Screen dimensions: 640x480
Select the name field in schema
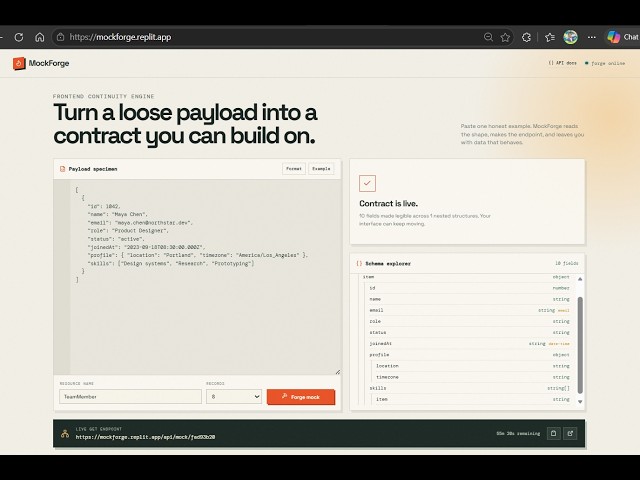point(469,299)
